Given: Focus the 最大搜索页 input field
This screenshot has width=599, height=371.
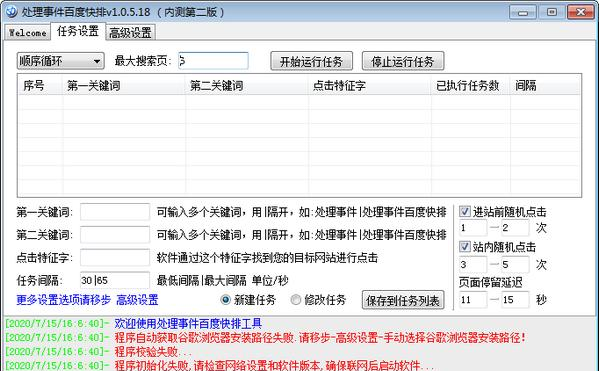Looking at the screenshot, I should tap(213, 61).
